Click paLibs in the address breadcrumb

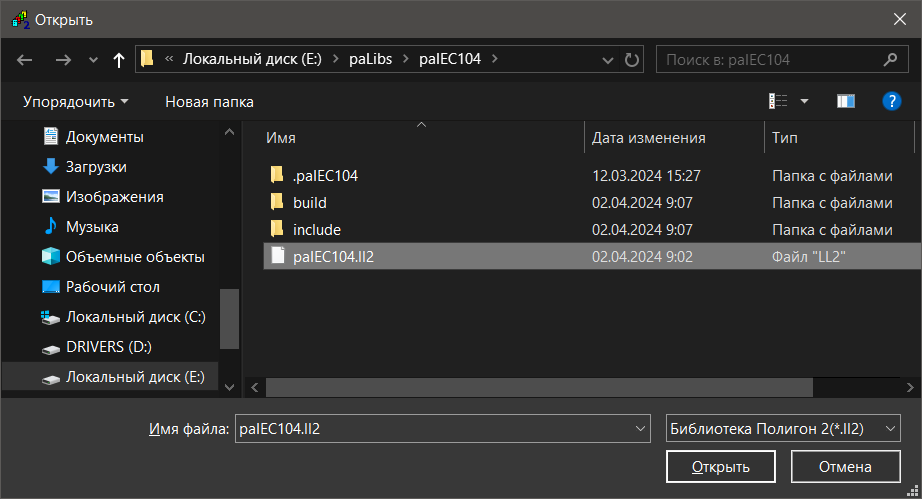click(x=373, y=59)
